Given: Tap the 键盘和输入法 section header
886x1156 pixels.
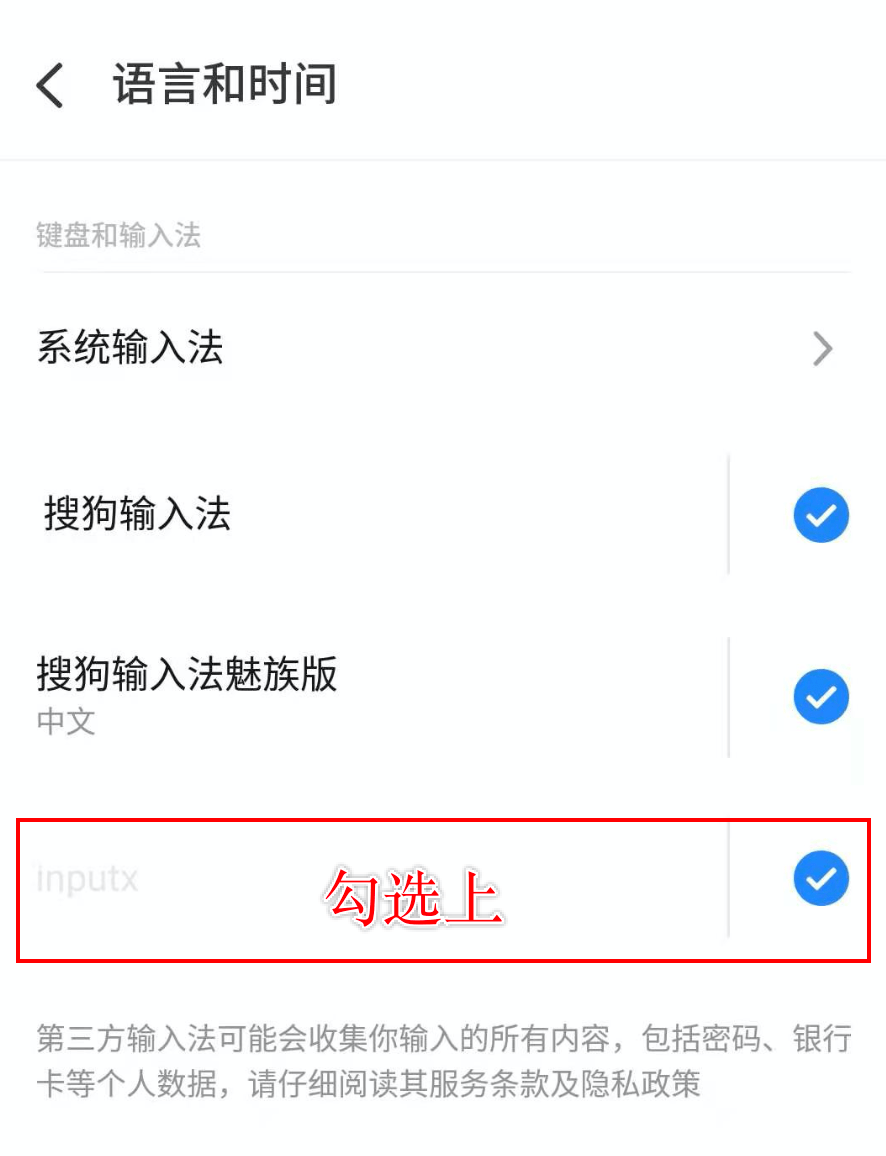Looking at the screenshot, I should pos(119,235).
